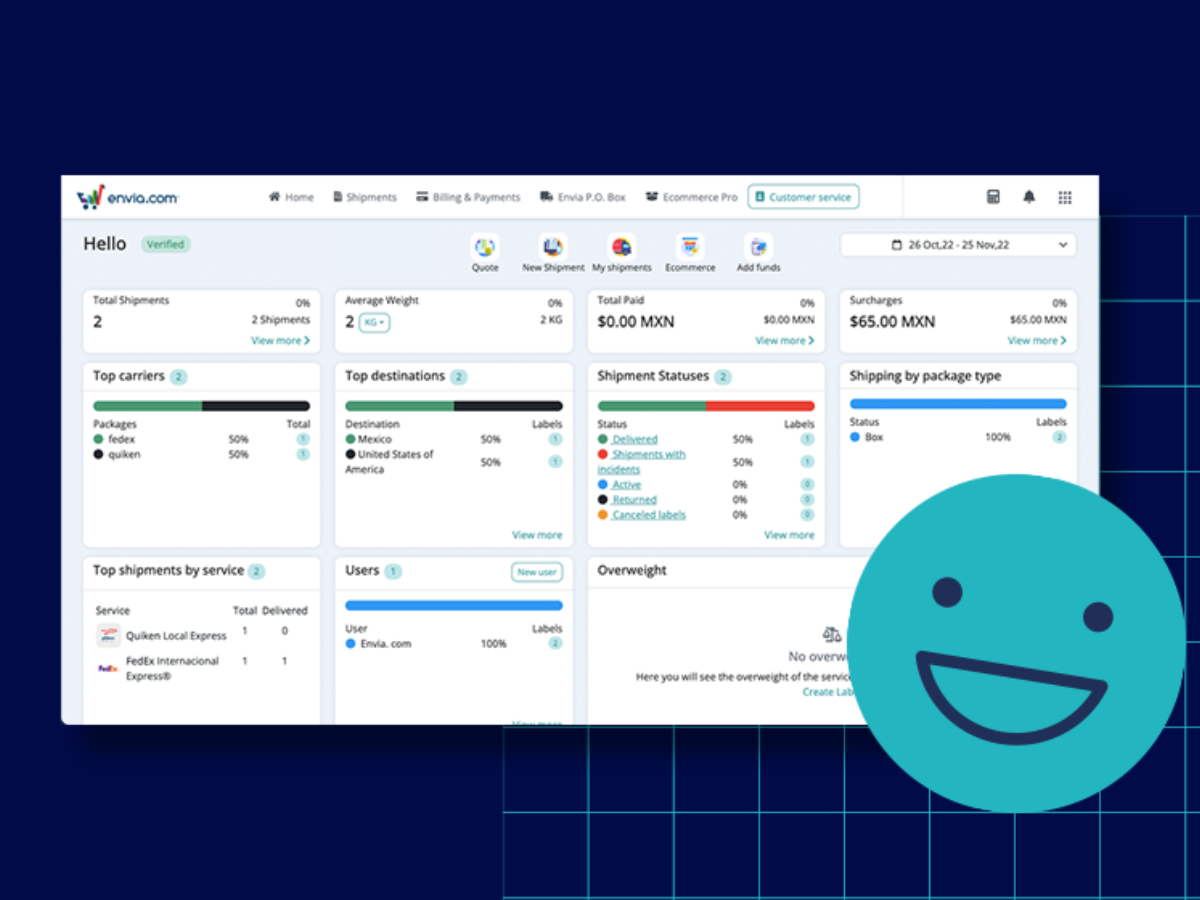Open the calculator icon in header
Image resolution: width=1200 pixels, height=900 pixels.
click(x=993, y=197)
